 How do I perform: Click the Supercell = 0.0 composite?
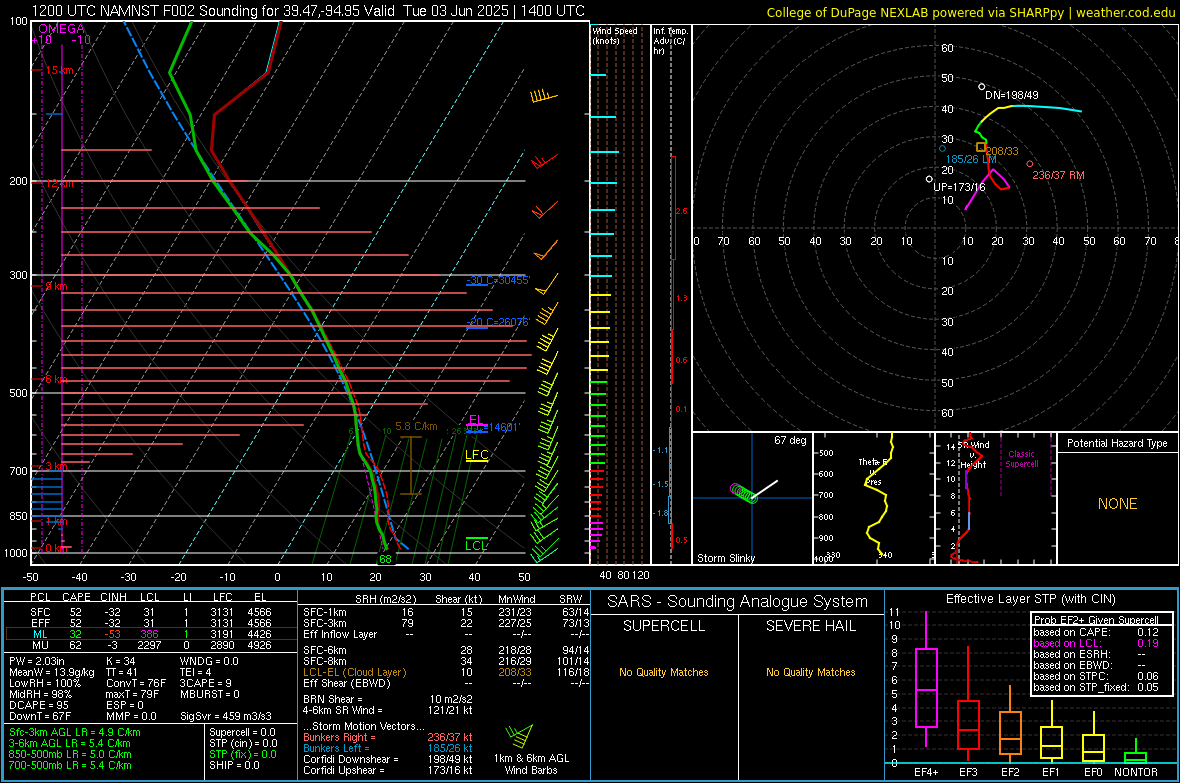242,732
